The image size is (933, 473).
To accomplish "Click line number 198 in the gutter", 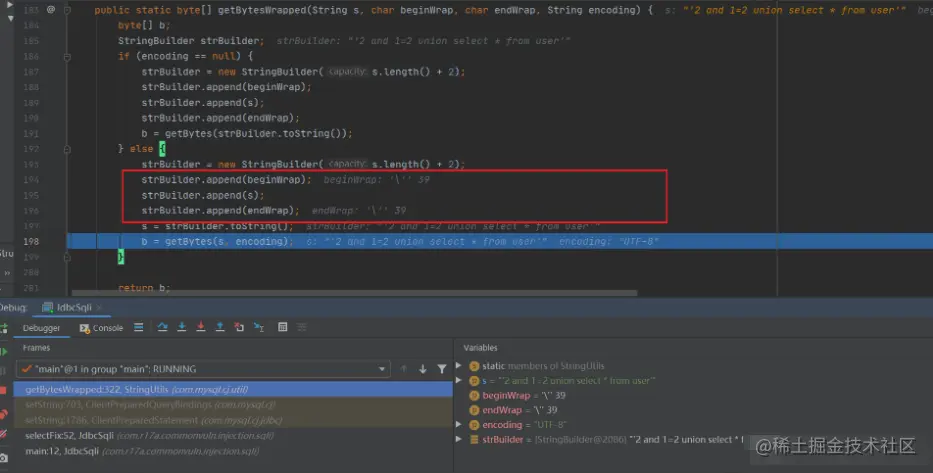I will point(31,242).
